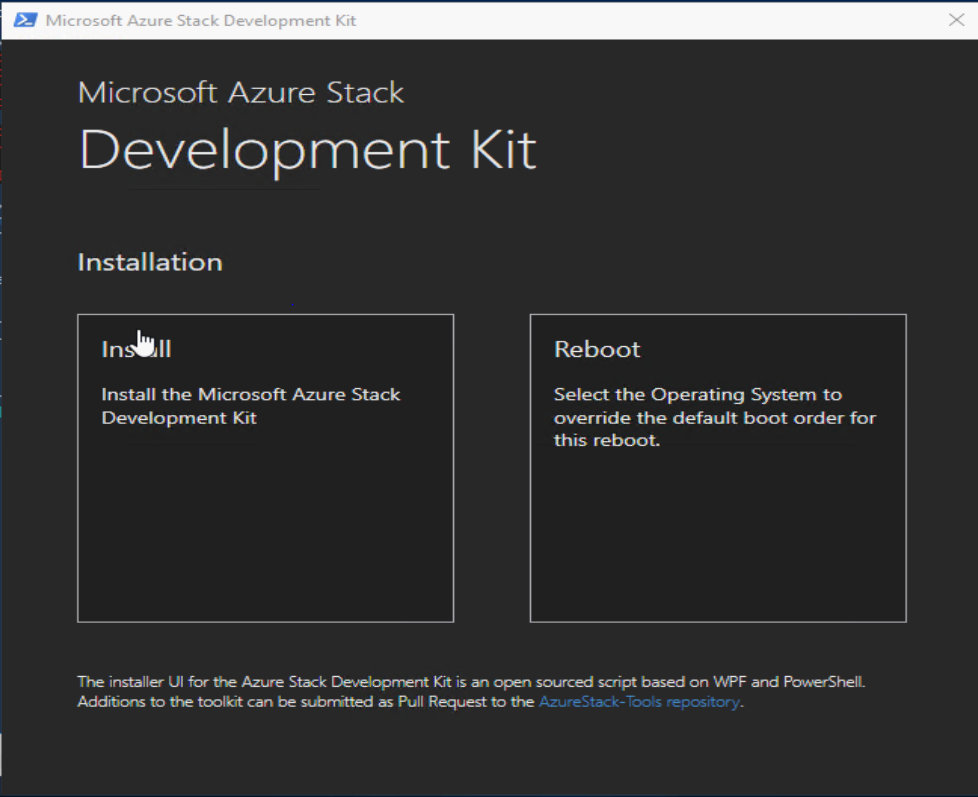
Task: Click the "The installer UI for the" footer sentence
Action: pyautogui.click(x=158, y=682)
